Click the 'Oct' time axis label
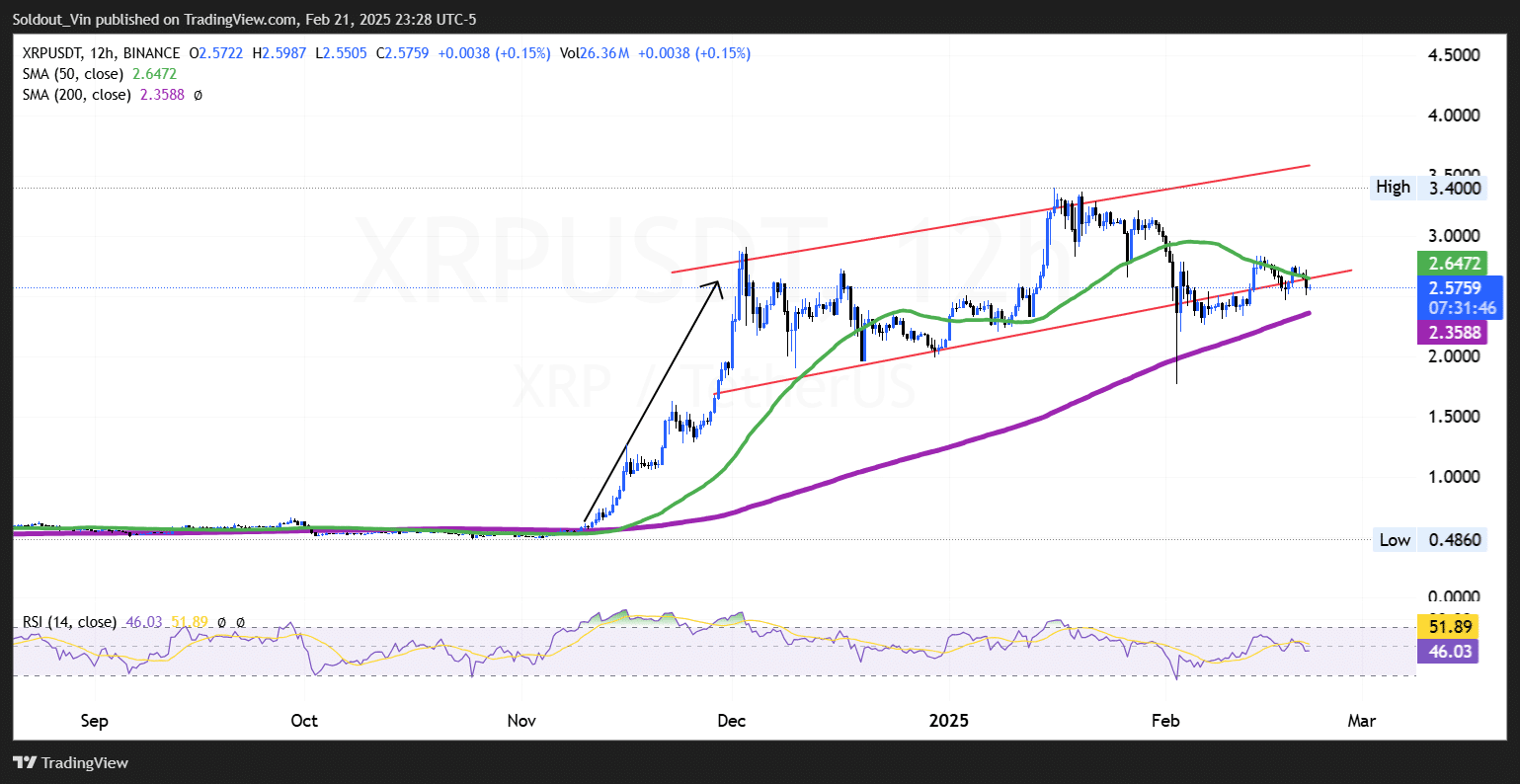Screen dimensions: 1520x784 304,721
